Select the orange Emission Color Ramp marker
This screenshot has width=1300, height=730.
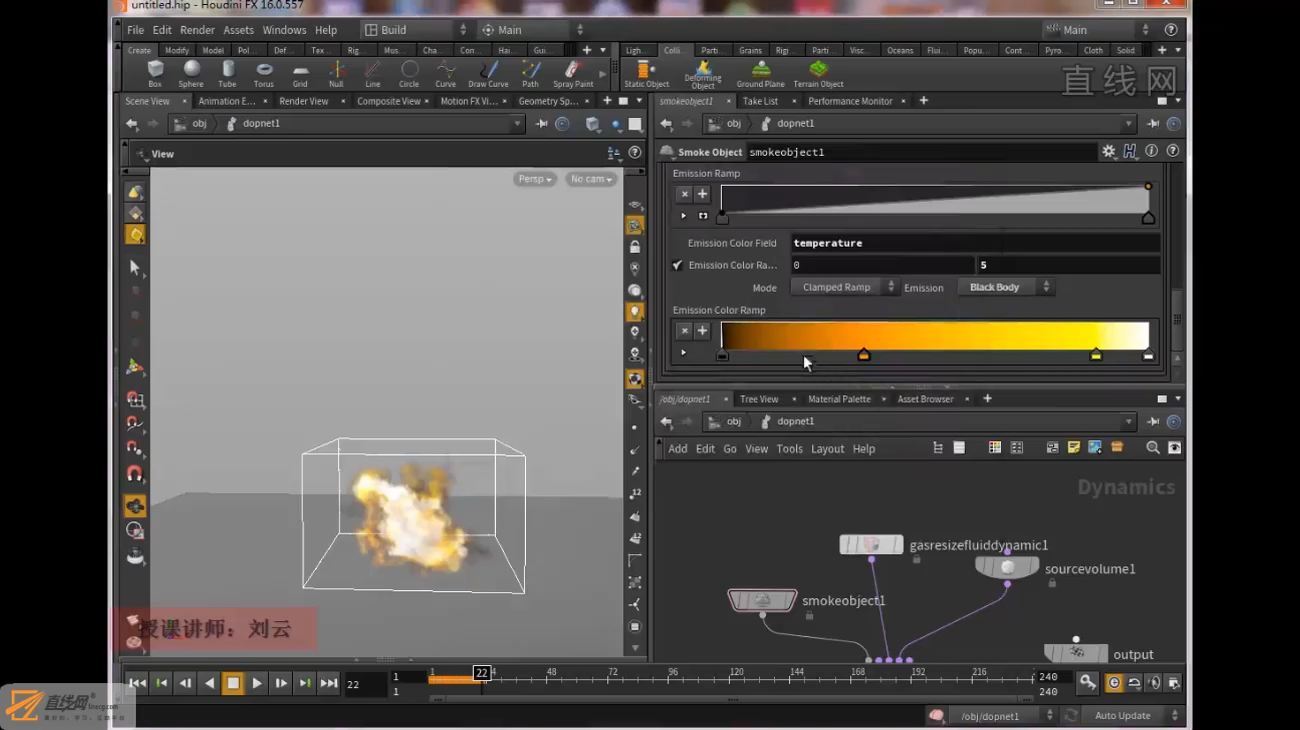click(864, 355)
